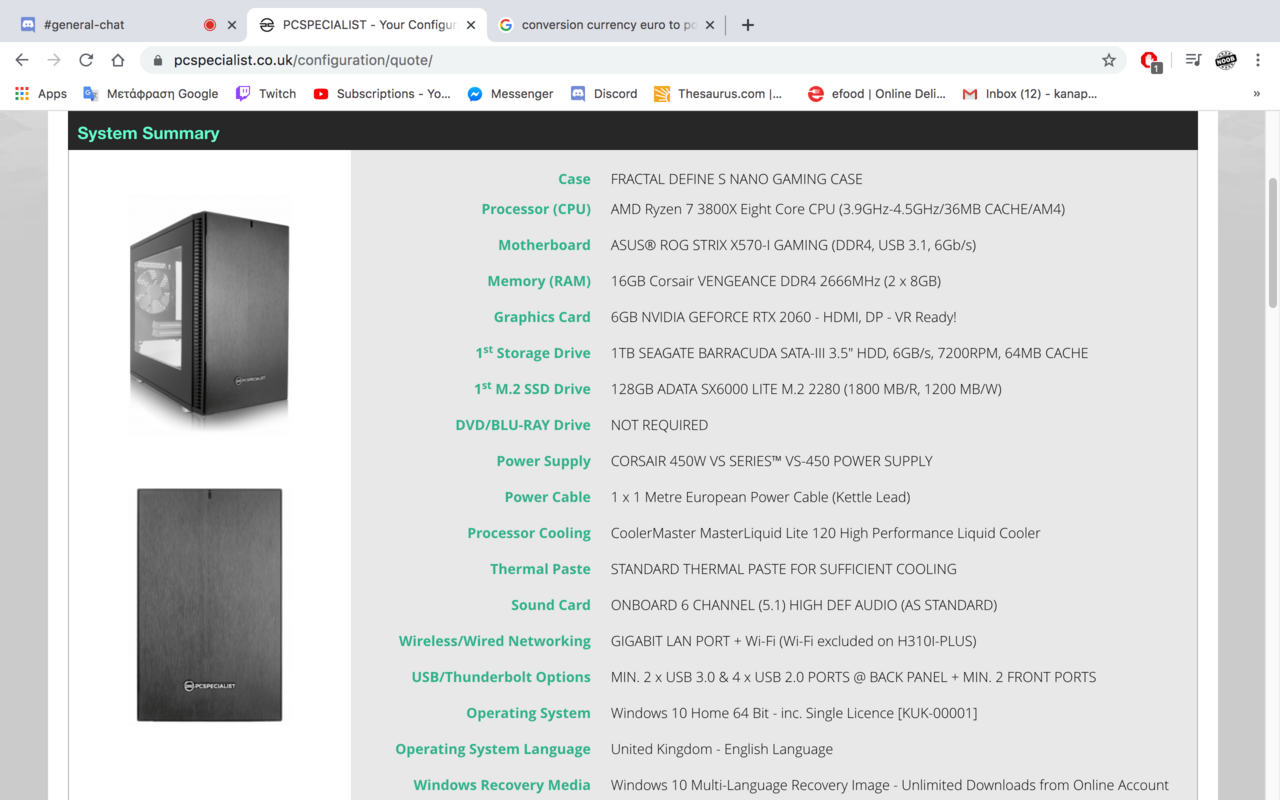Click the FRACTAL DEFINE S NANO GAMING CASE text
This screenshot has height=800, width=1280.
pos(736,179)
